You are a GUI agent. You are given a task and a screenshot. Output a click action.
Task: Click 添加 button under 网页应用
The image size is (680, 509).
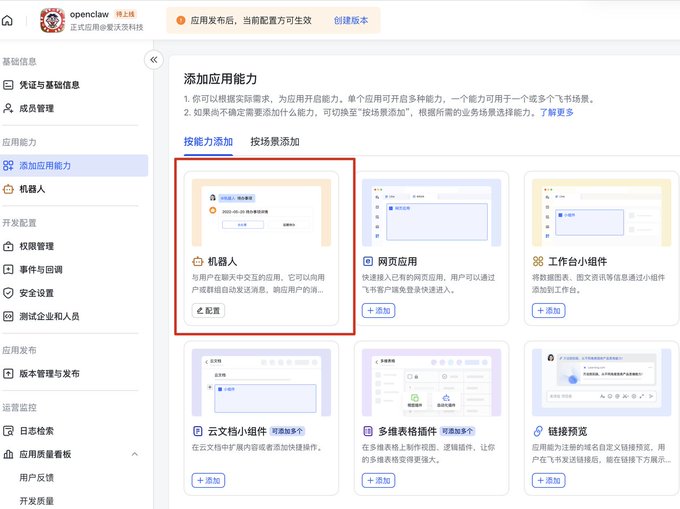[x=378, y=310]
